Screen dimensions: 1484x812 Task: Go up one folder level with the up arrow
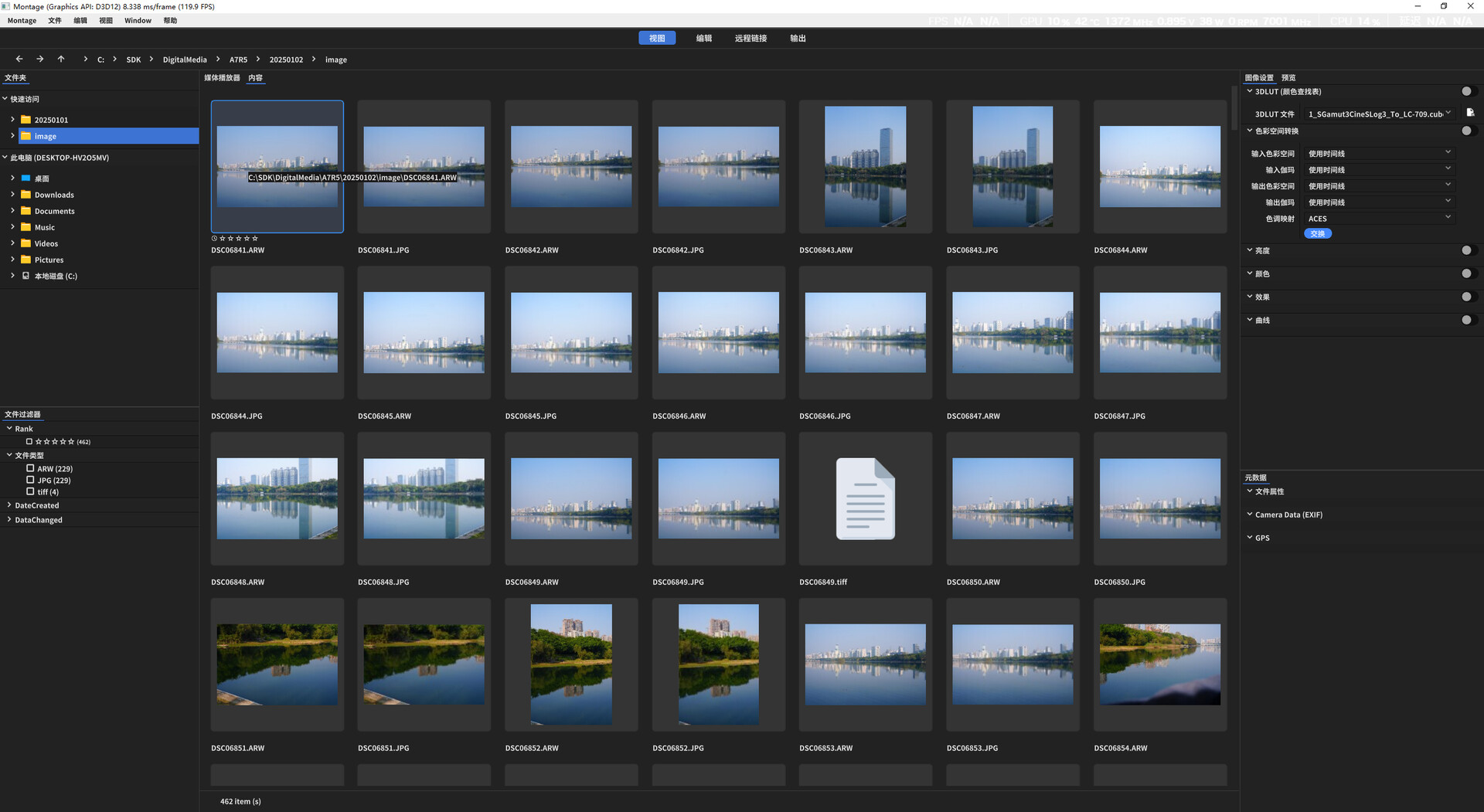[61, 59]
